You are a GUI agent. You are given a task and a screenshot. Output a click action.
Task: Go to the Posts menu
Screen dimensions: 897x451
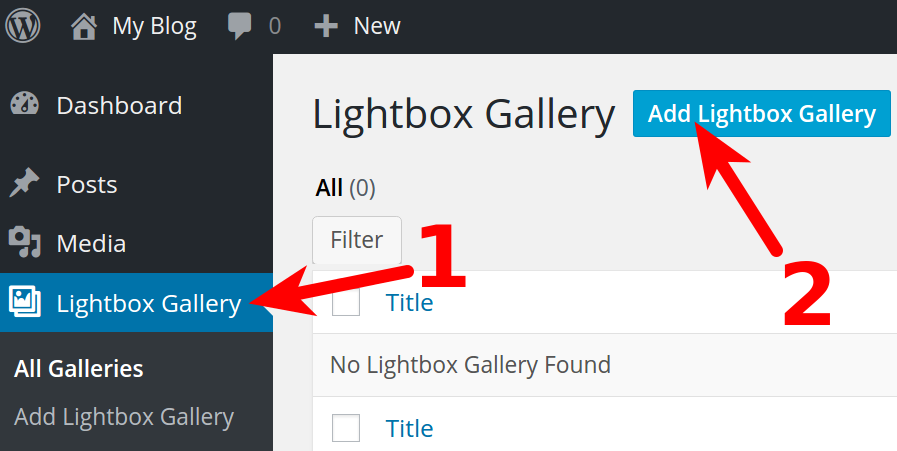(87, 185)
